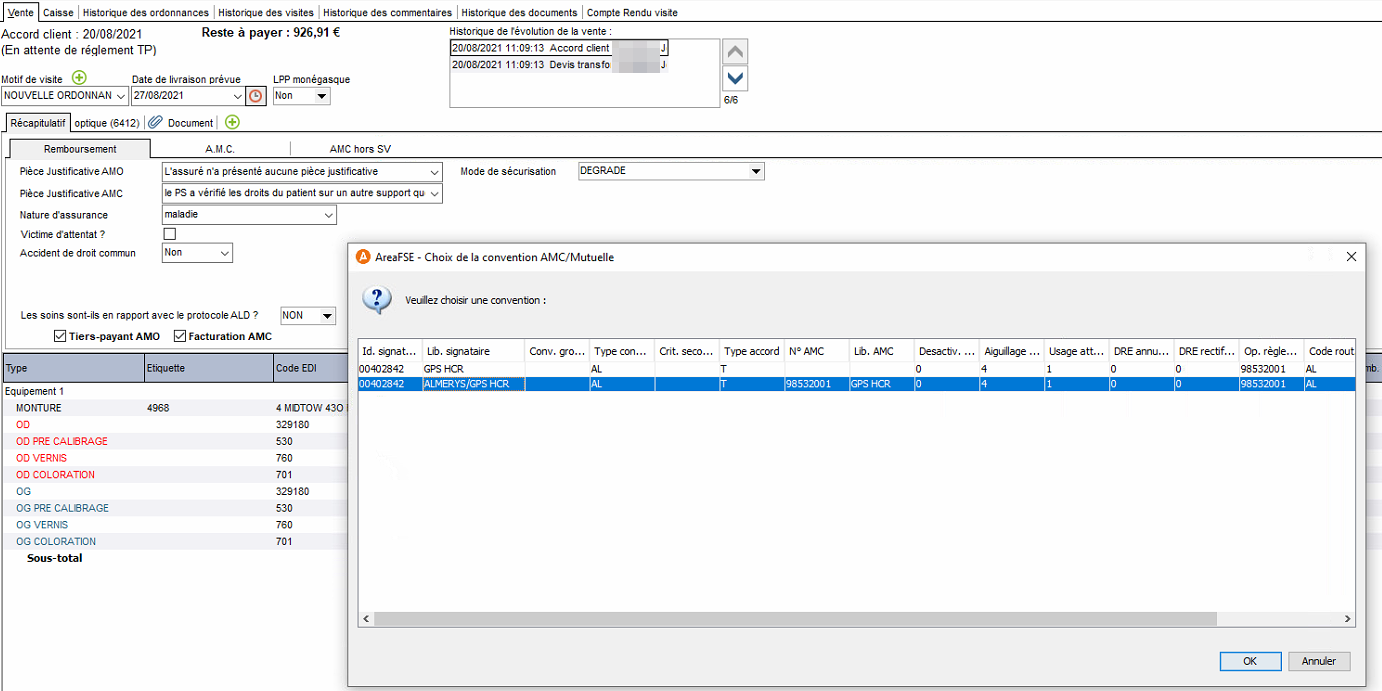1382x691 pixels.
Task: Select the GPS HCR convention row
Action: 857,369
